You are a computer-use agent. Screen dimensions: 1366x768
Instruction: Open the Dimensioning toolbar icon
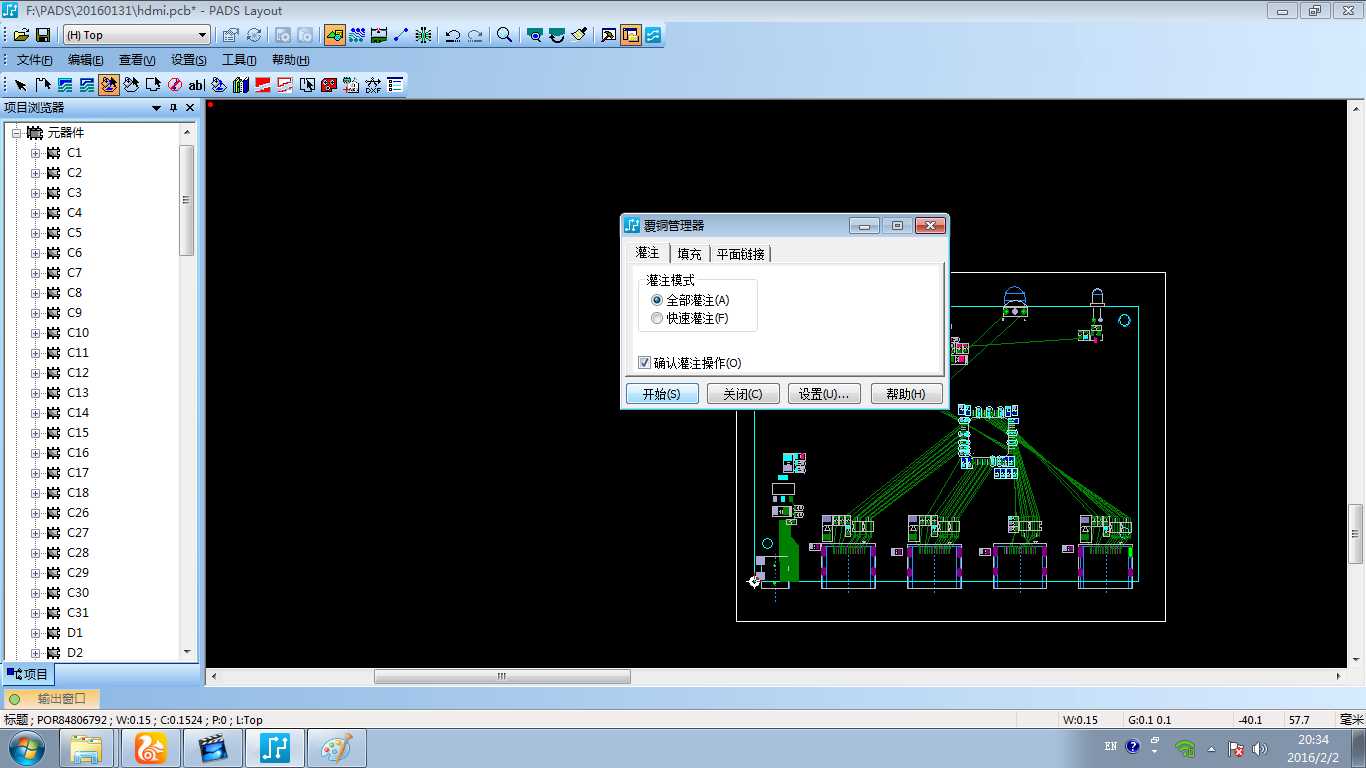379,35
